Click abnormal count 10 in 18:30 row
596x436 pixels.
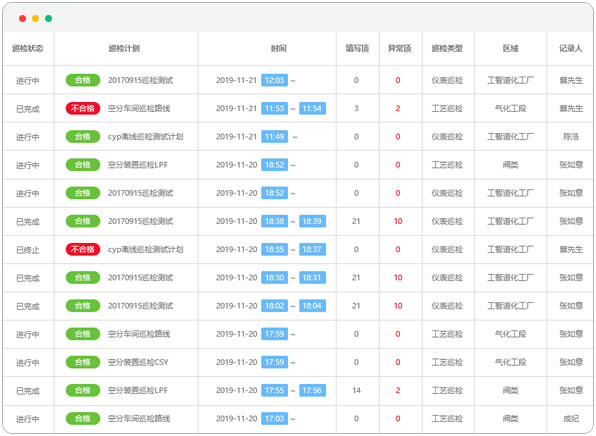[x=398, y=277]
